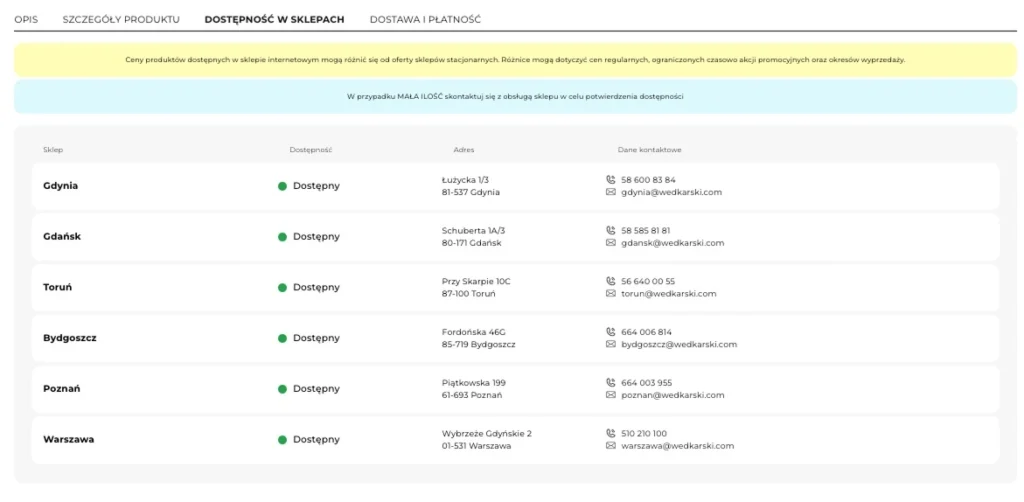Select the Dostępność w Sklepach tab
Image resolution: width=1024 pixels, height=502 pixels.
pyautogui.click(x=274, y=20)
